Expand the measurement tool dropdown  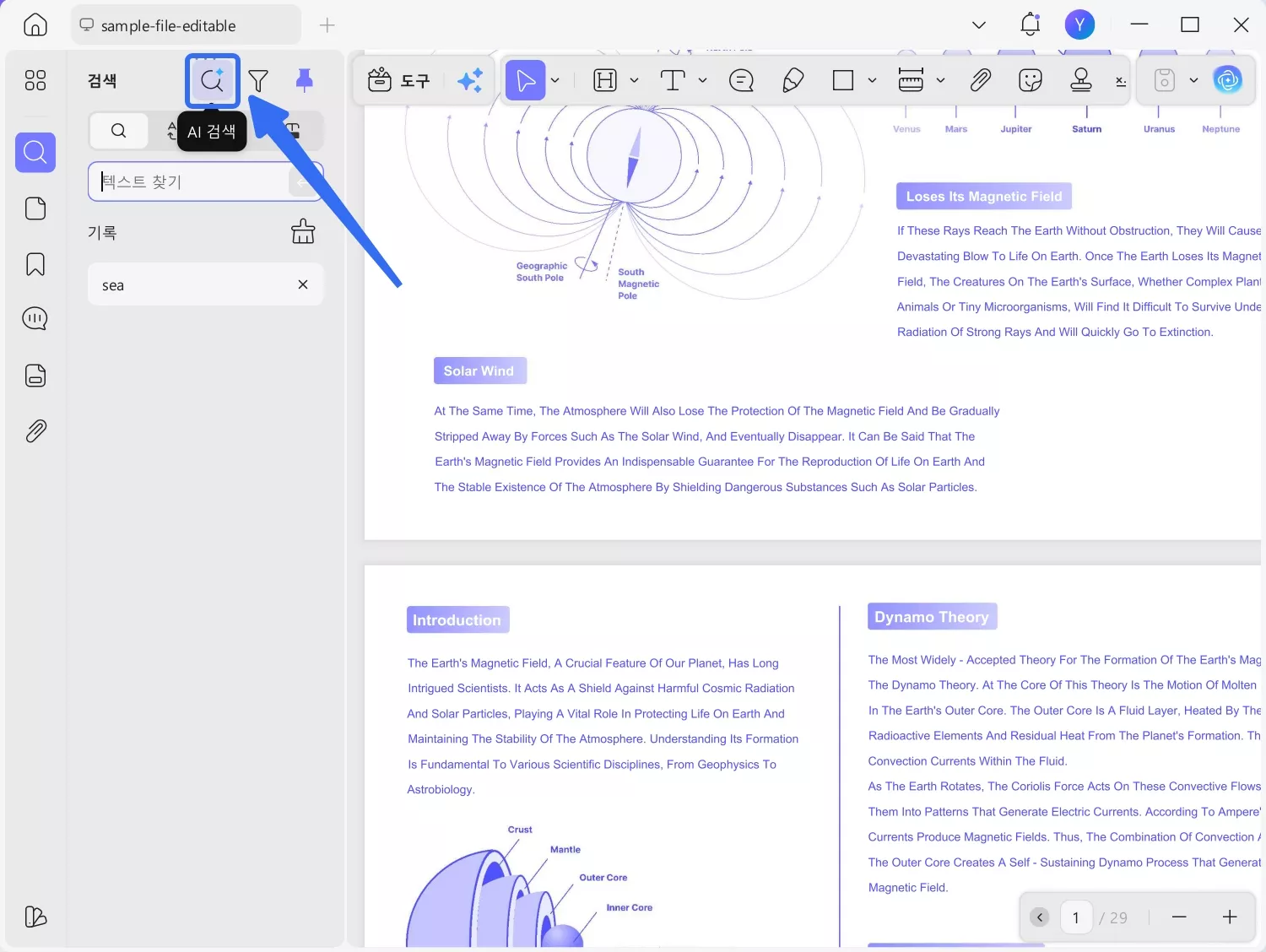[940, 81]
